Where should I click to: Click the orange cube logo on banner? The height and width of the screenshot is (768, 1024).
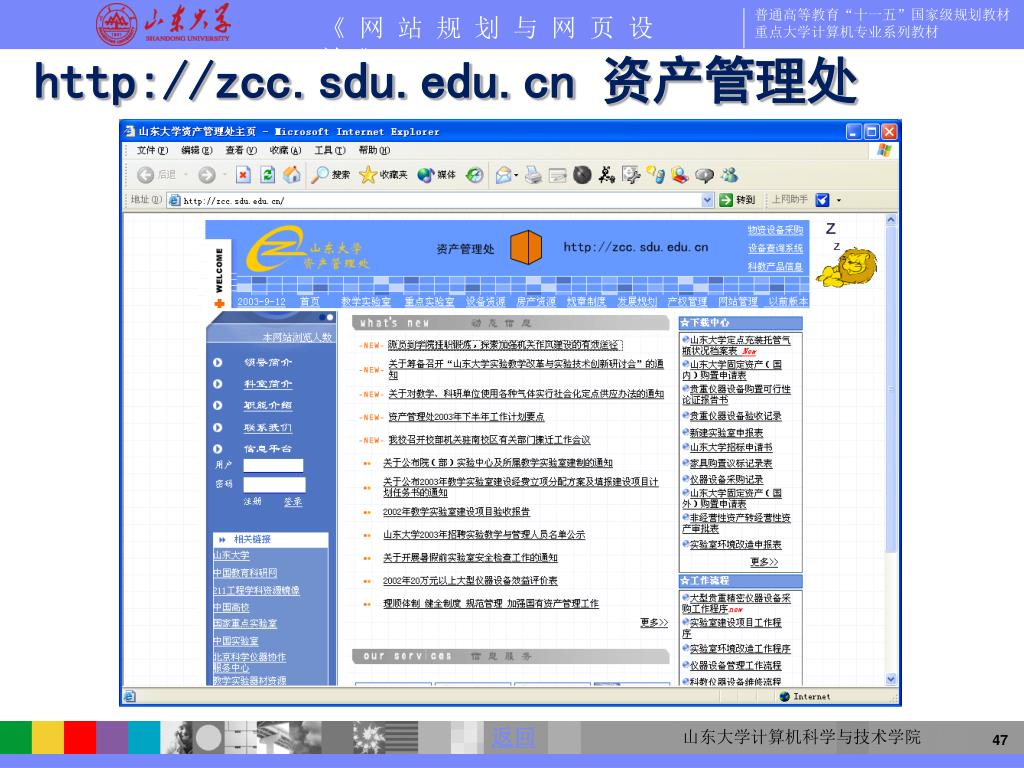pos(526,248)
